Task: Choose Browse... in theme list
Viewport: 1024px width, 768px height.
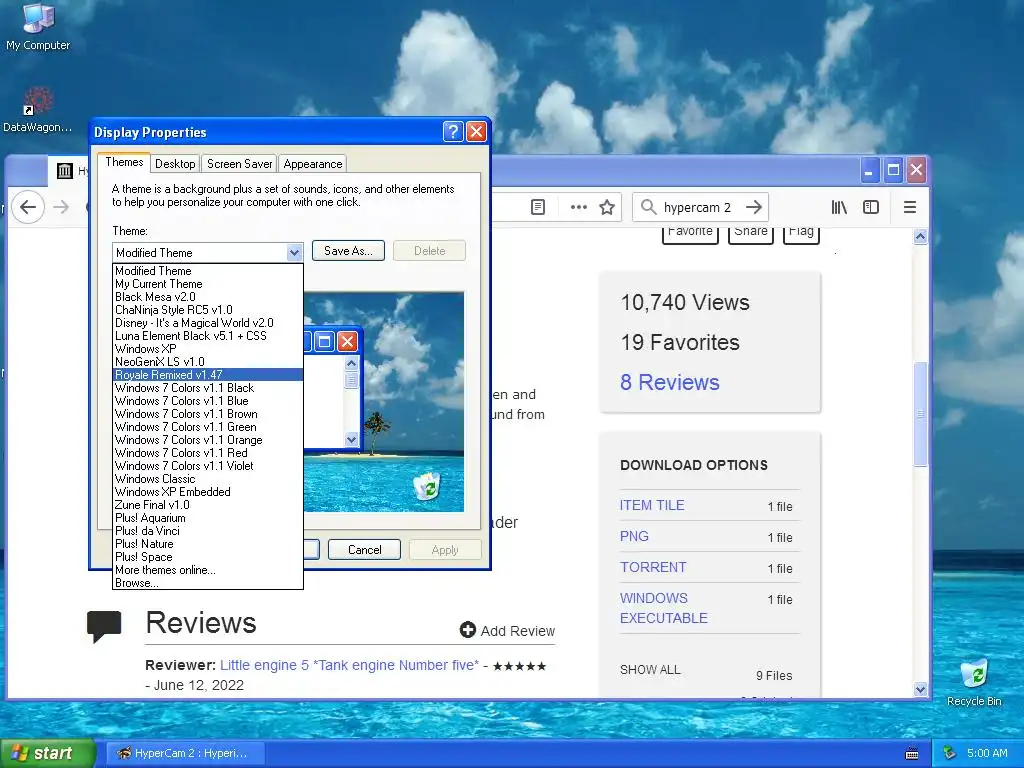Action: coord(208,583)
